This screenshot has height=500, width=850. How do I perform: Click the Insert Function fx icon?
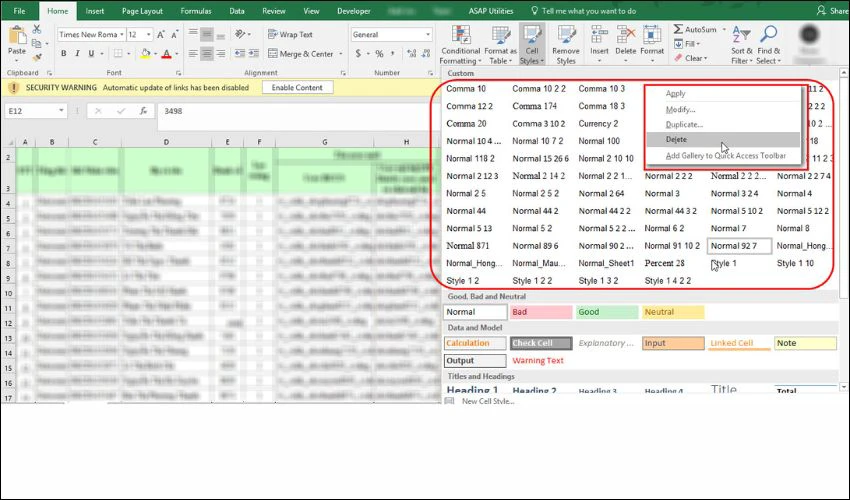[x=143, y=111]
